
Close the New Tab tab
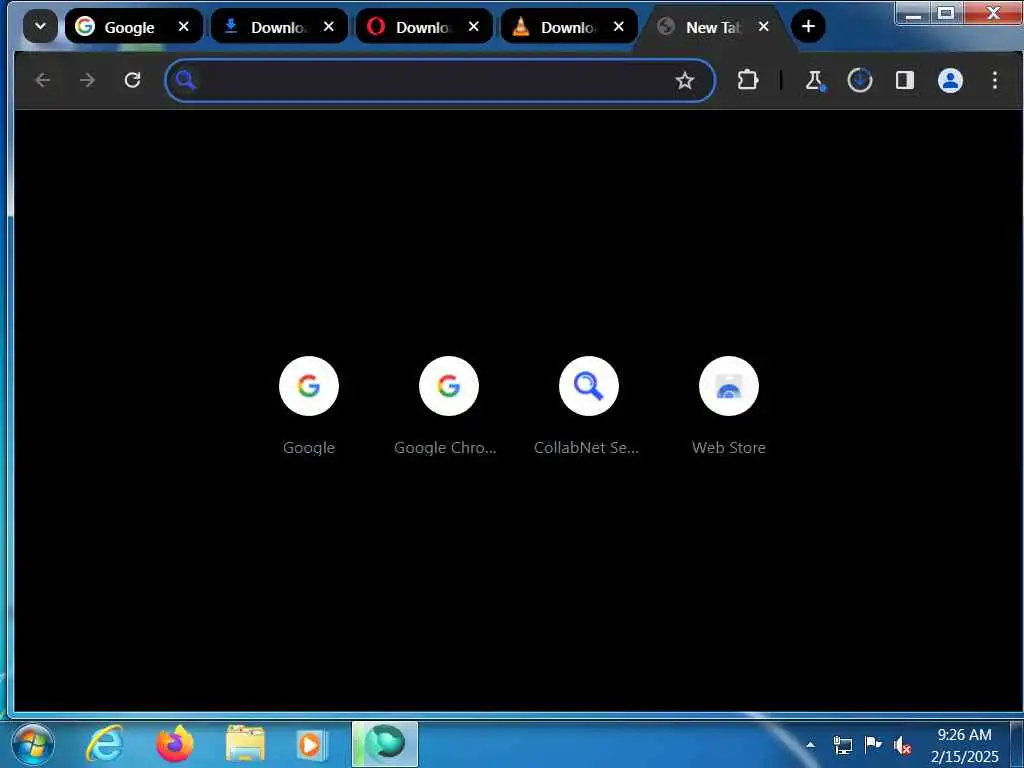[x=763, y=27]
